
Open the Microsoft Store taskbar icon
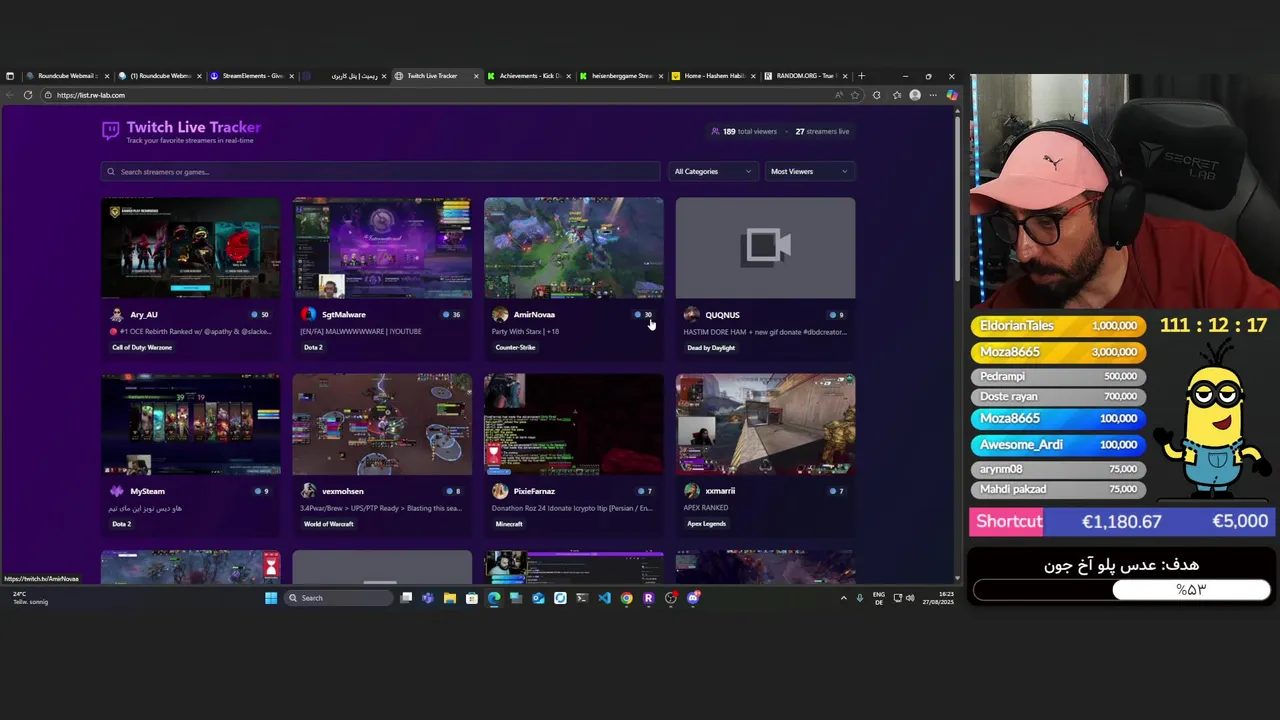(472, 598)
